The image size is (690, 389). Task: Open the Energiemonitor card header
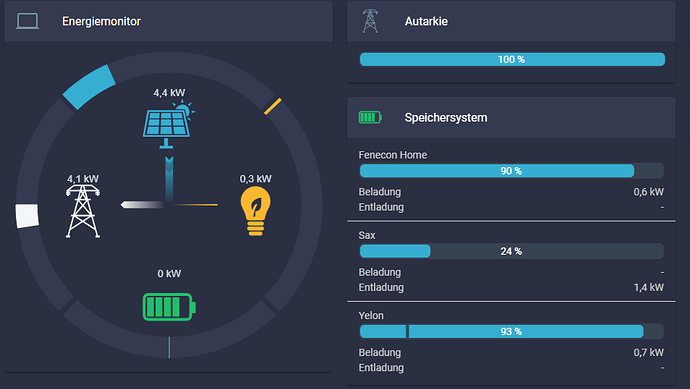coord(169,21)
